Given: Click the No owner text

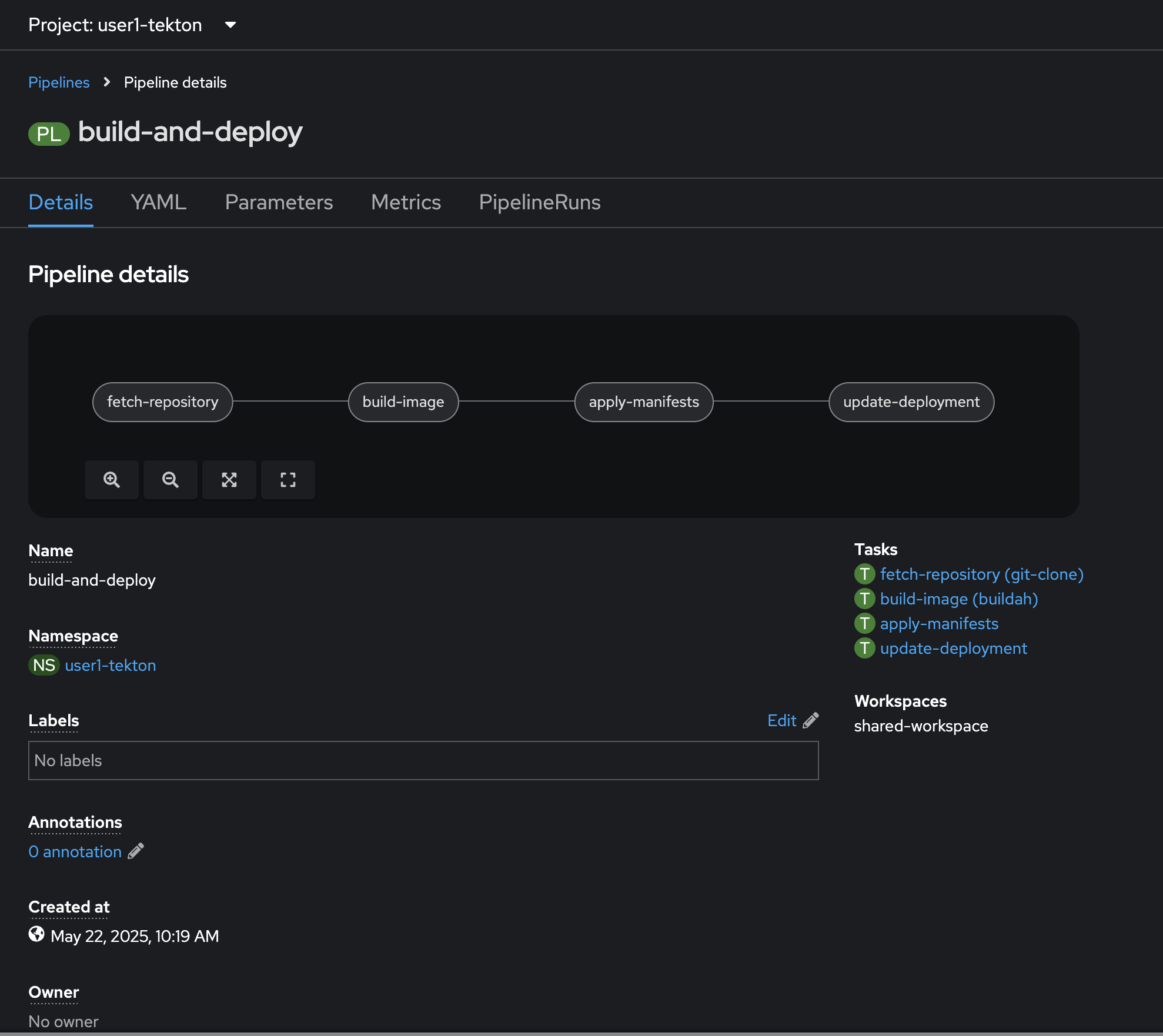Looking at the screenshot, I should (x=64, y=1021).
